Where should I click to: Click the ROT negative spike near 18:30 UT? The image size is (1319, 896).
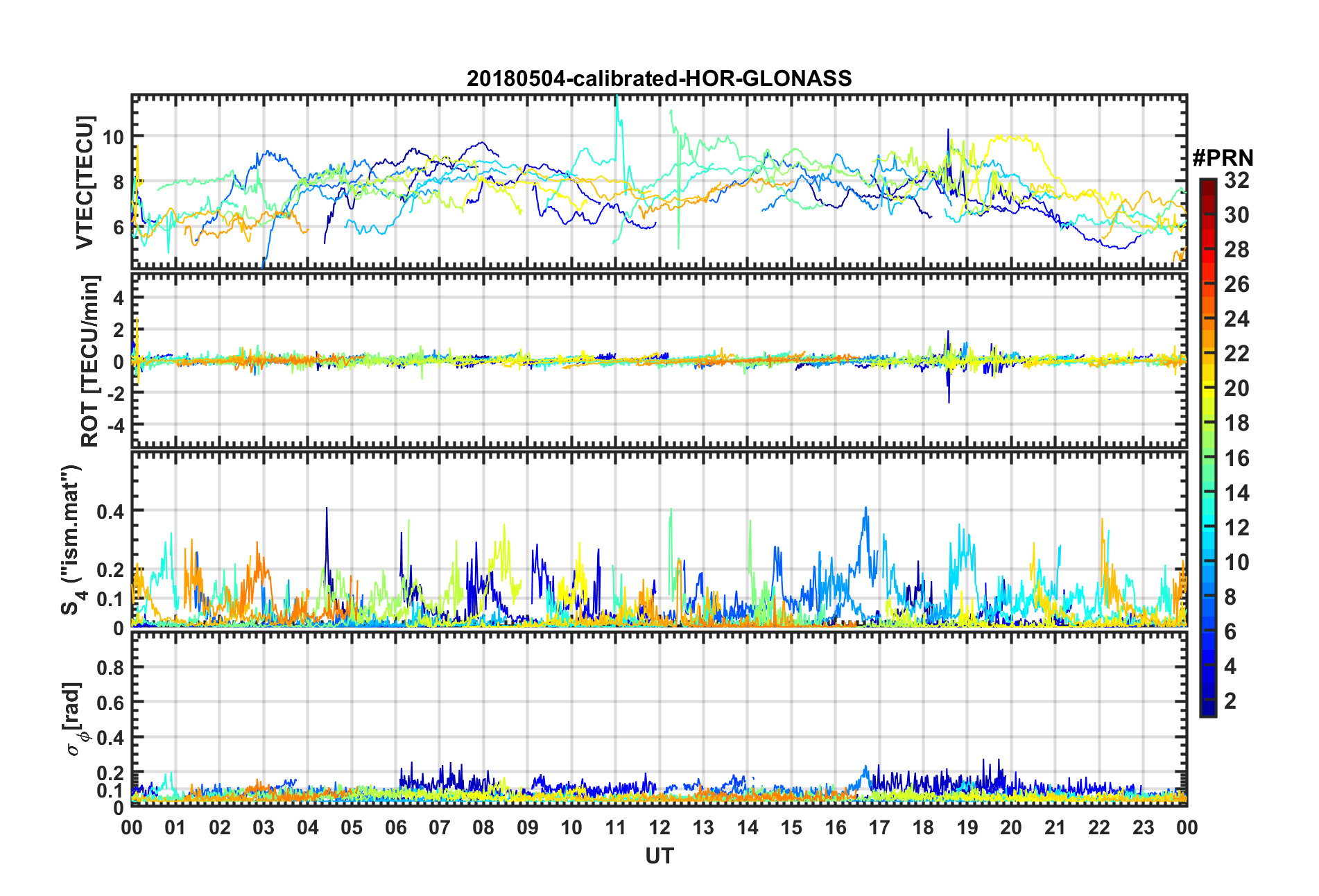click(x=949, y=392)
